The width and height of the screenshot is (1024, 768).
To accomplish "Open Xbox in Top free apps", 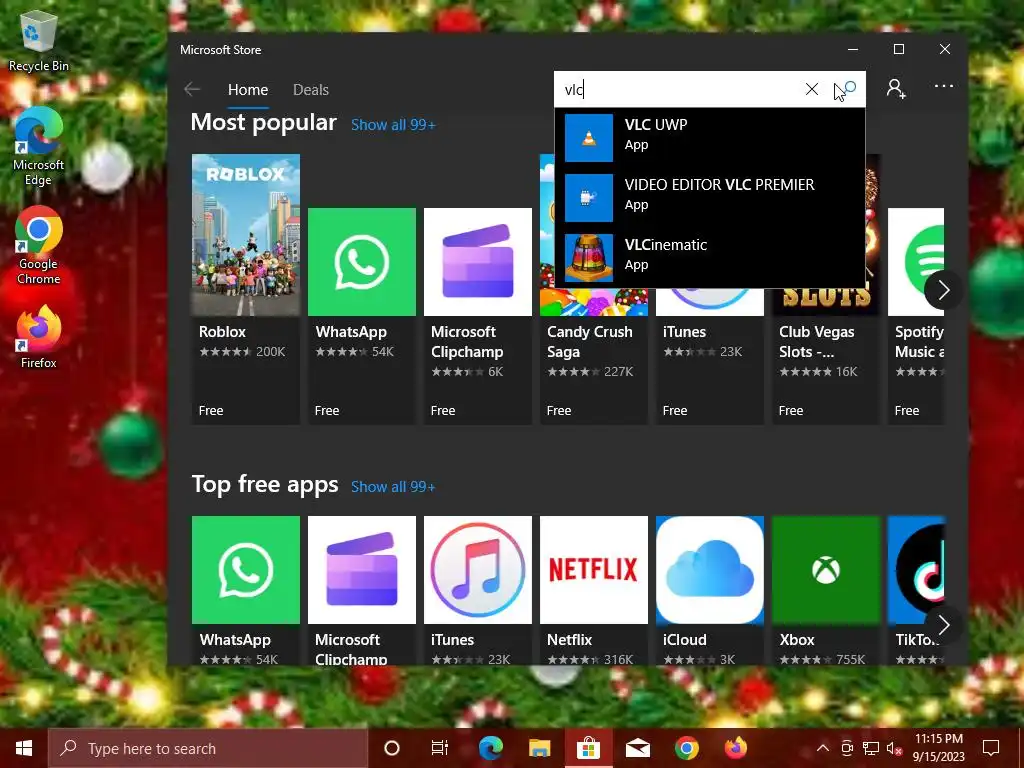I will 826,590.
